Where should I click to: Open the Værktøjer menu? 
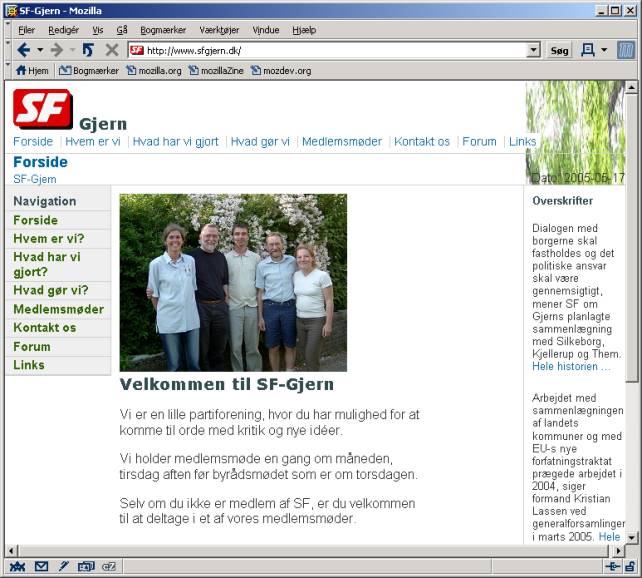[x=219, y=30]
